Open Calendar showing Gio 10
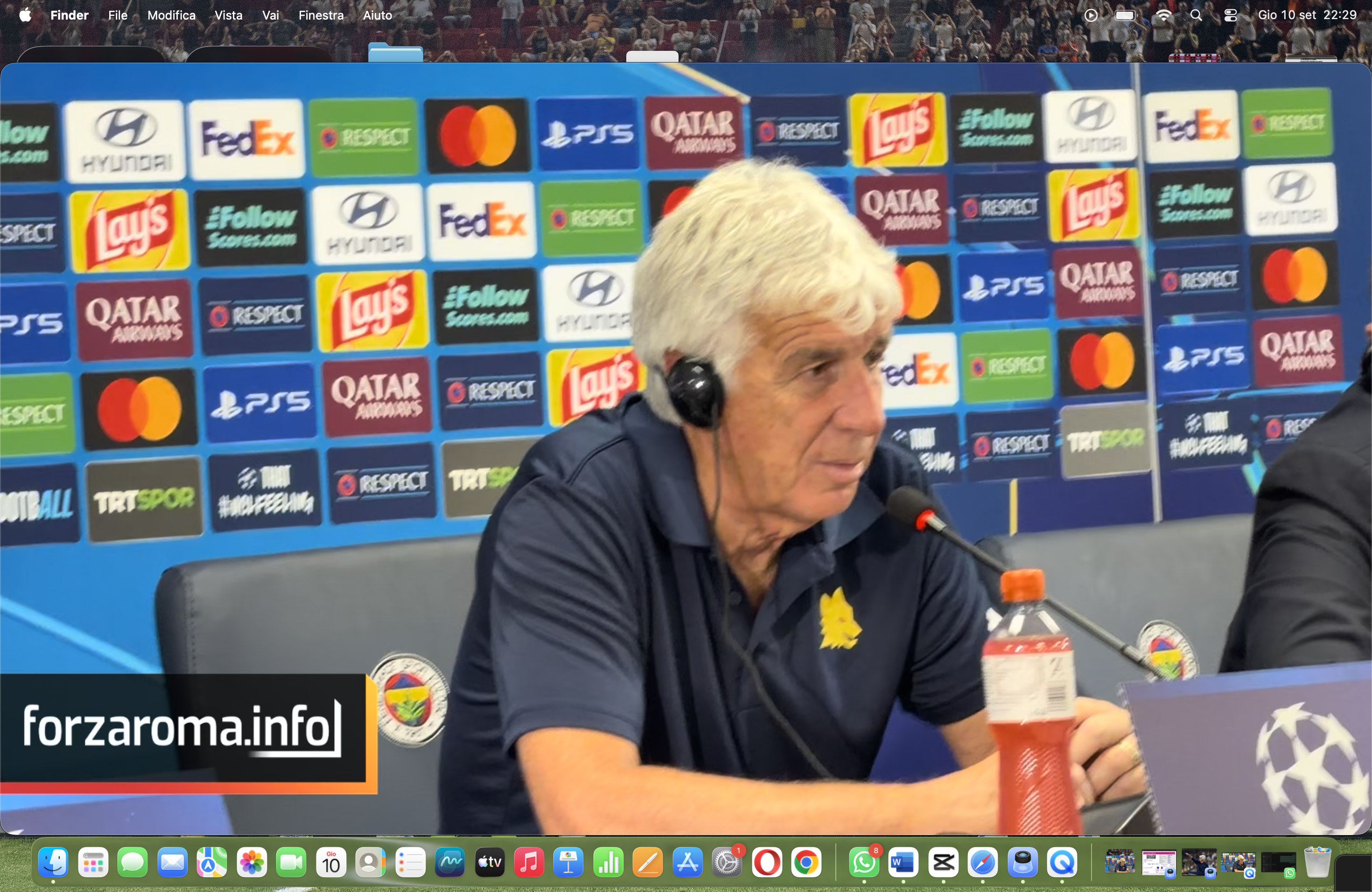1372x892 pixels. (x=331, y=863)
